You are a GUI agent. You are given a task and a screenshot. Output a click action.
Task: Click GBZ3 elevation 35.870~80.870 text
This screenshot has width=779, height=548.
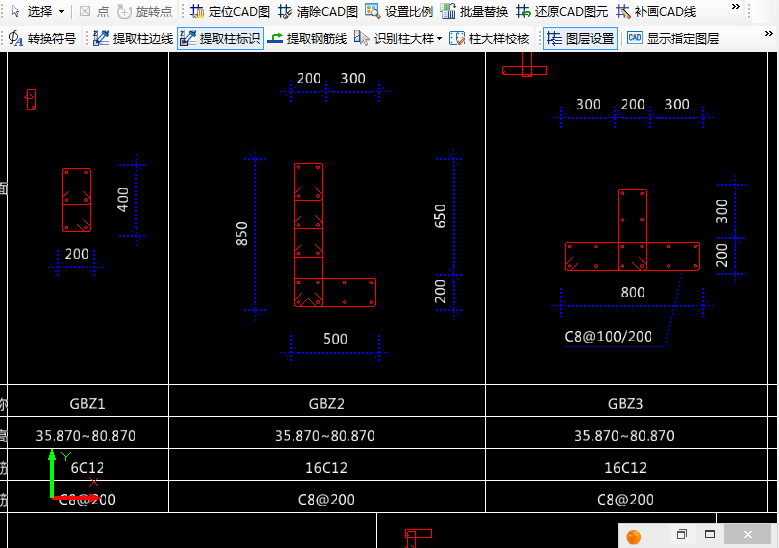click(x=624, y=436)
